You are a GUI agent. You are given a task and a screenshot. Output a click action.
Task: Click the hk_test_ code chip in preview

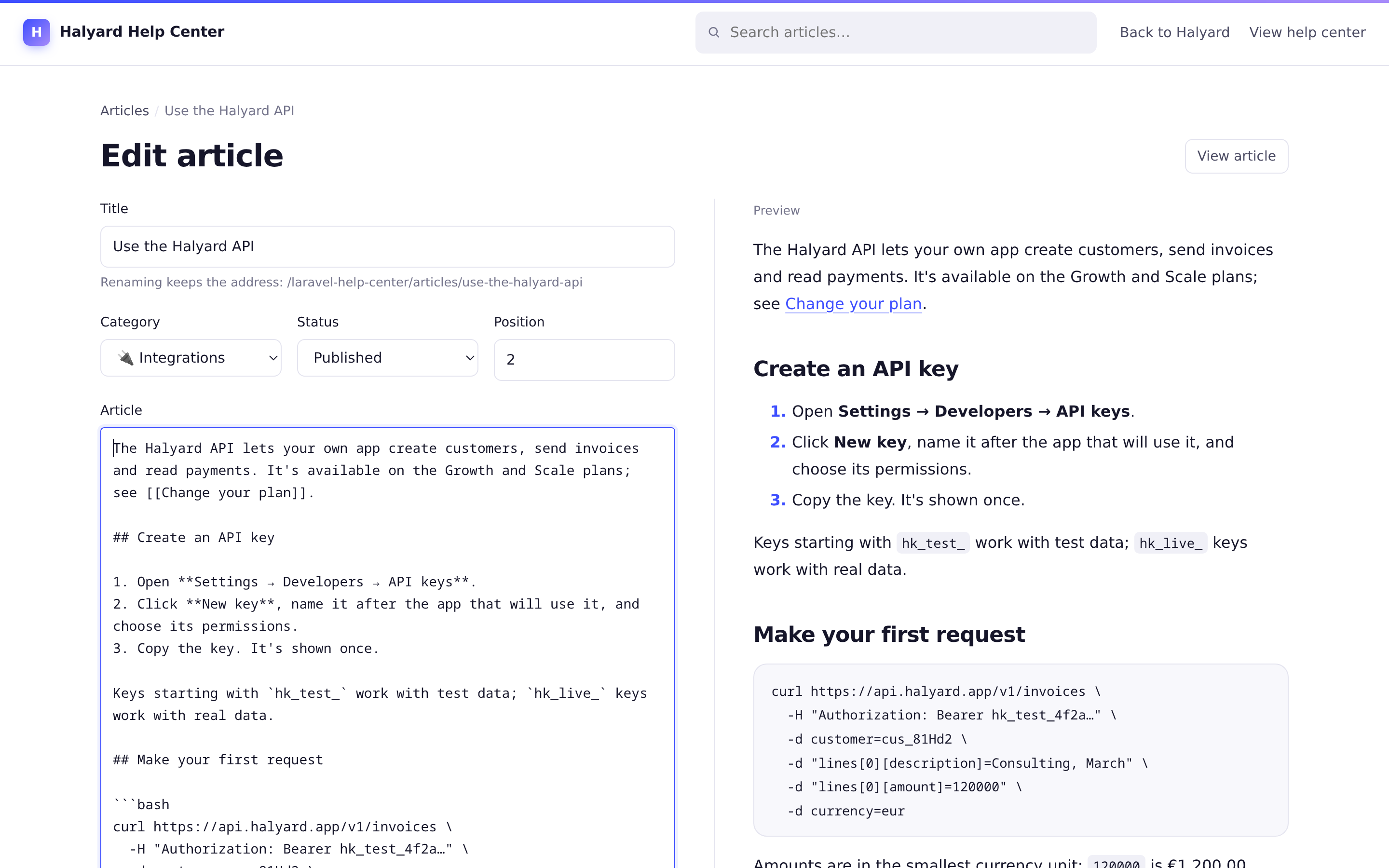click(x=933, y=543)
